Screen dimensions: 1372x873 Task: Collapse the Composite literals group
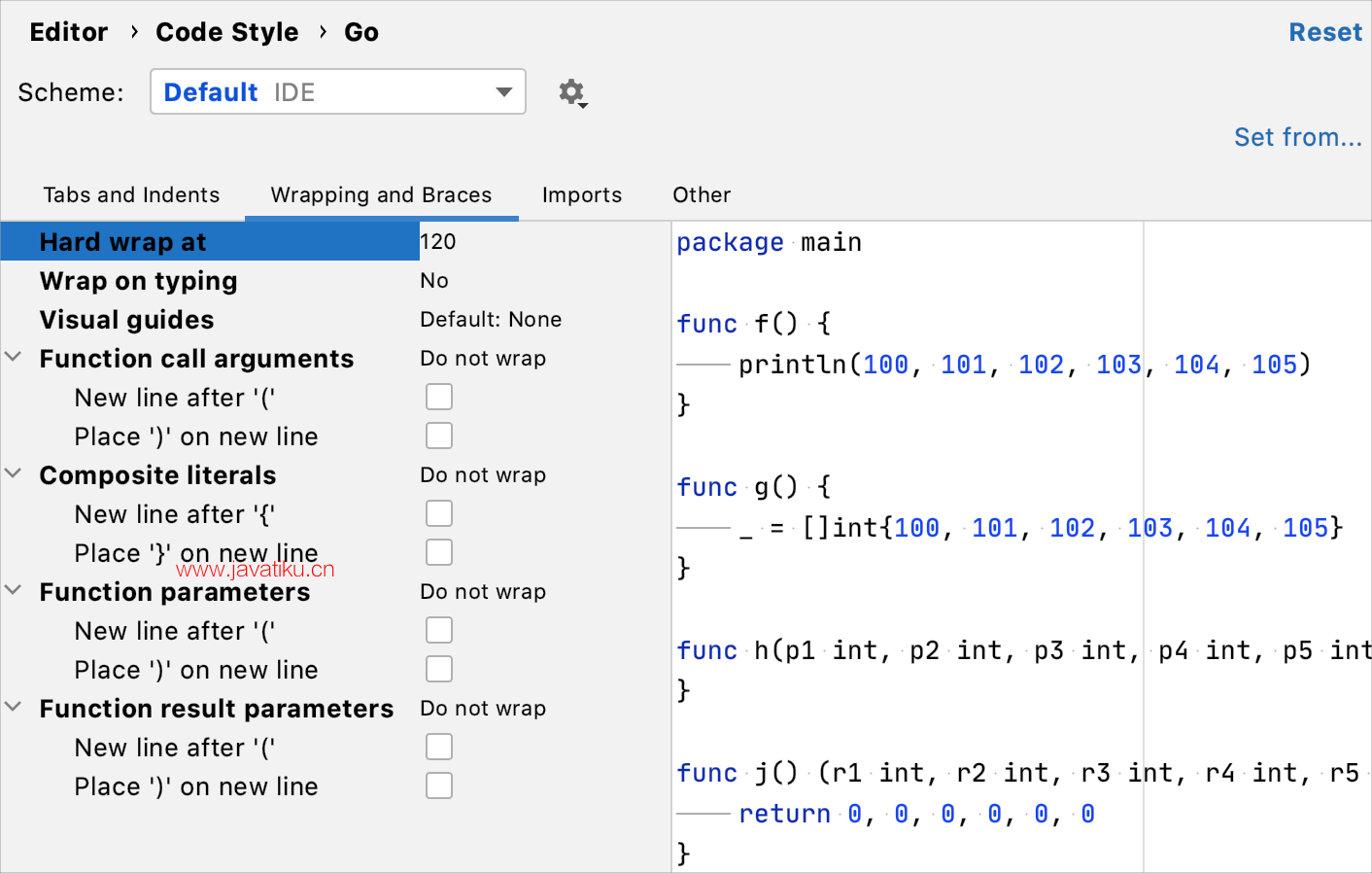point(14,474)
